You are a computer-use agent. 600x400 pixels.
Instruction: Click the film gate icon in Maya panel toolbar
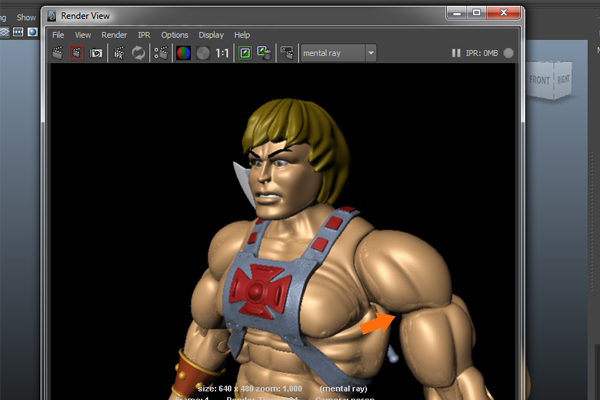click(x=18, y=32)
